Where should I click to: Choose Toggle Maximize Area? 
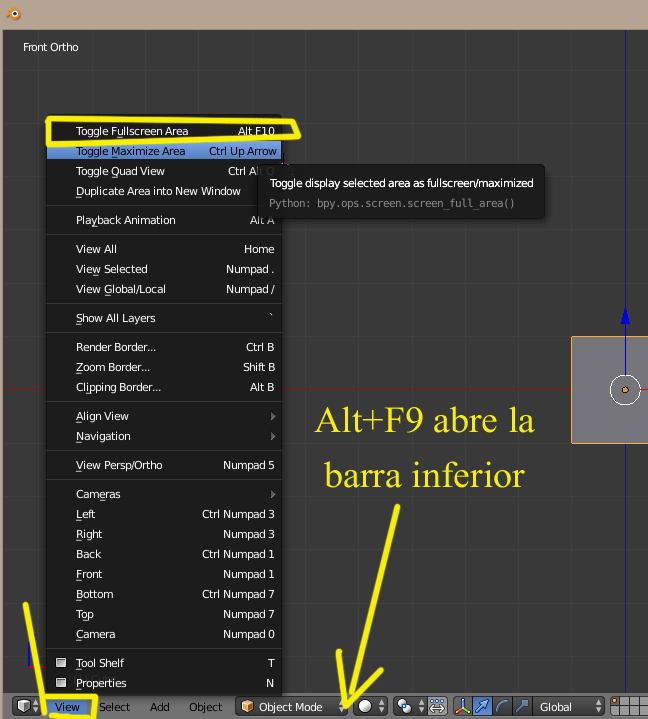pos(164,151)
